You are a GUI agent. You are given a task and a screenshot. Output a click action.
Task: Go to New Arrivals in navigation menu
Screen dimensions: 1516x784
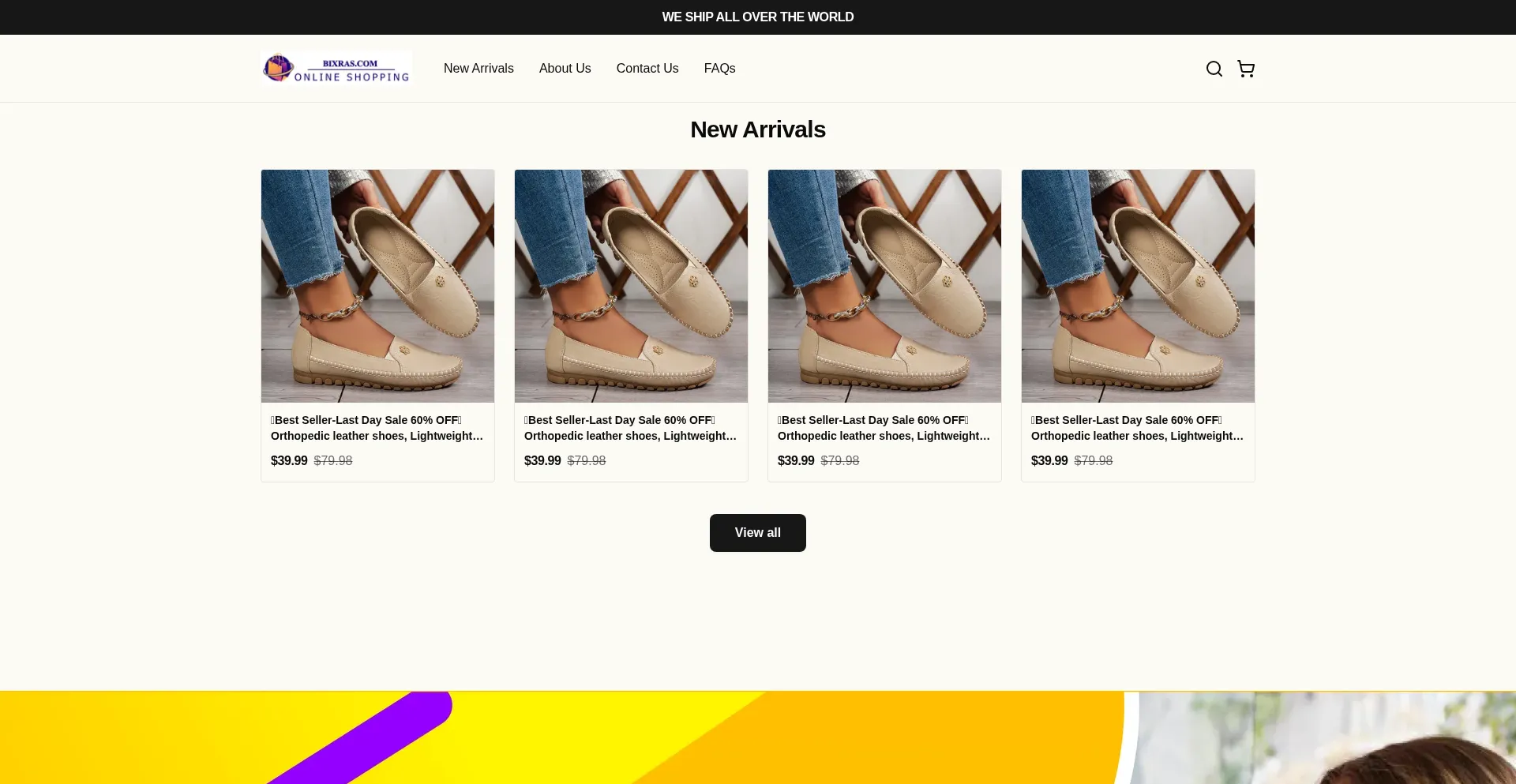pyautogui.click(x=478, y=69)
